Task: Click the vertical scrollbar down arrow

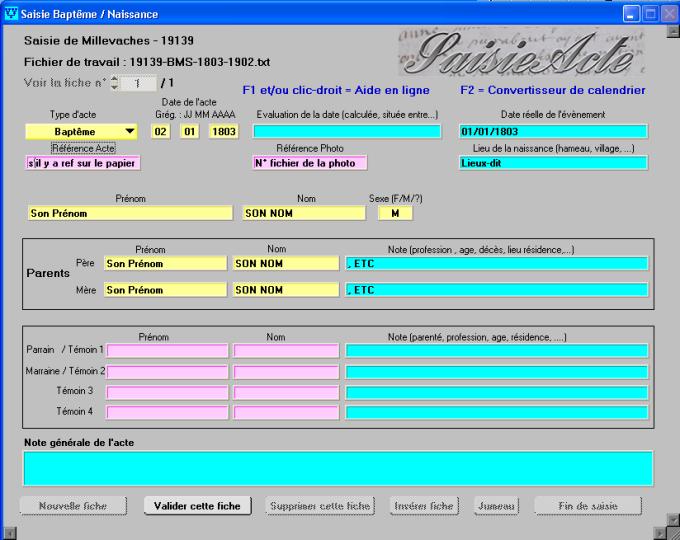Action: 673,519
